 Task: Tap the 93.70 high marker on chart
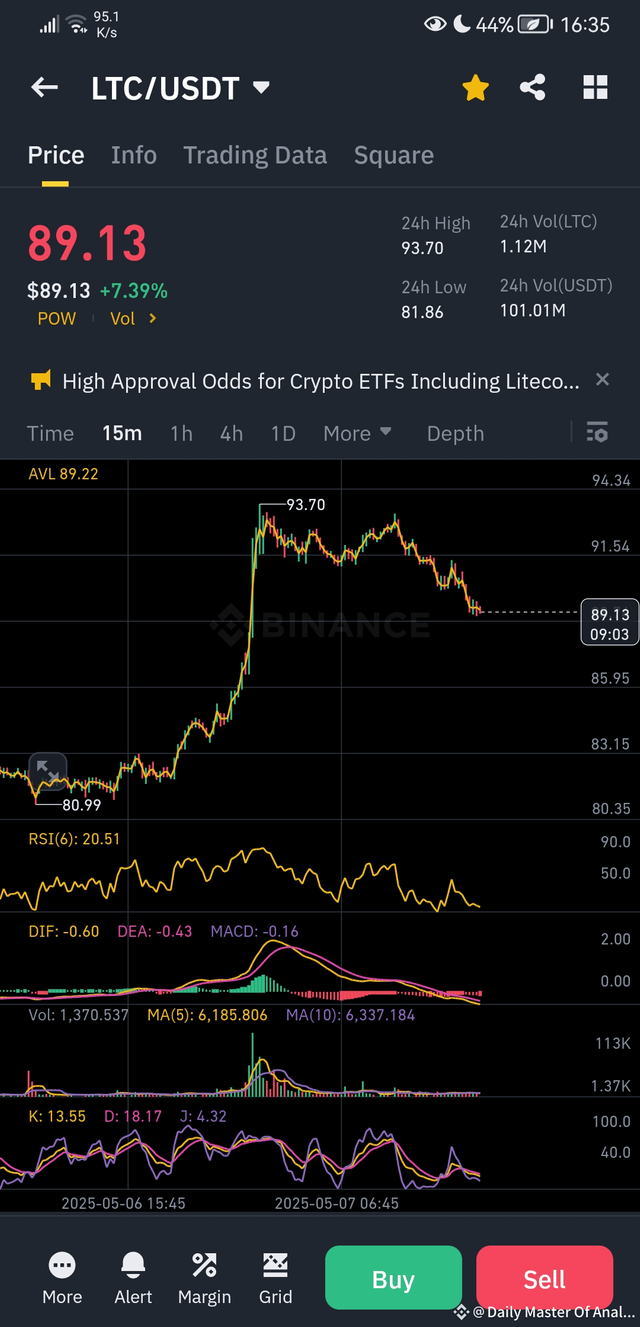pos(305,505)
